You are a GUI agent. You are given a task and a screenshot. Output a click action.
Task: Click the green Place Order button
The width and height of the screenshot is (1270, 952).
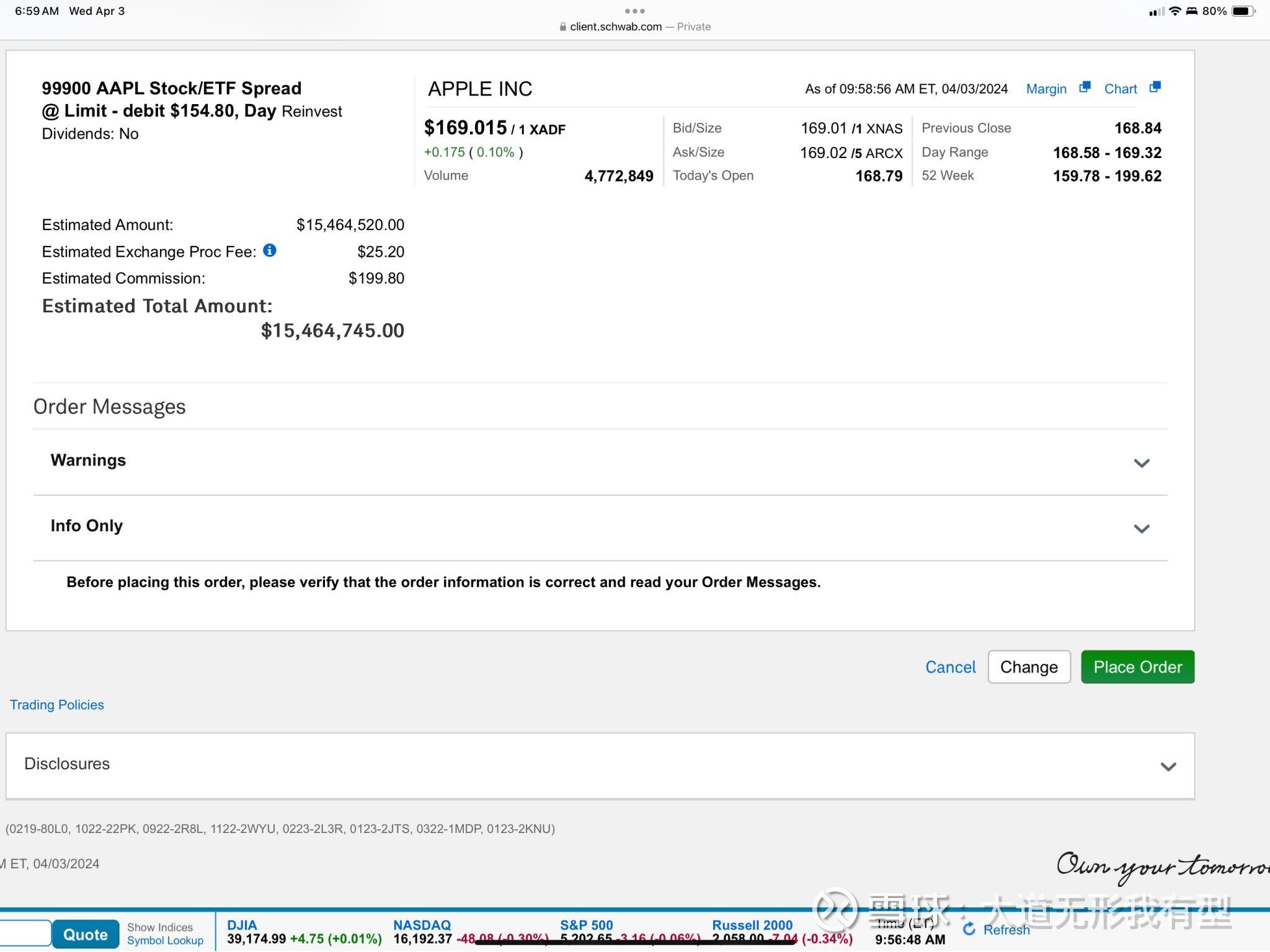(x=1137, y=667)
